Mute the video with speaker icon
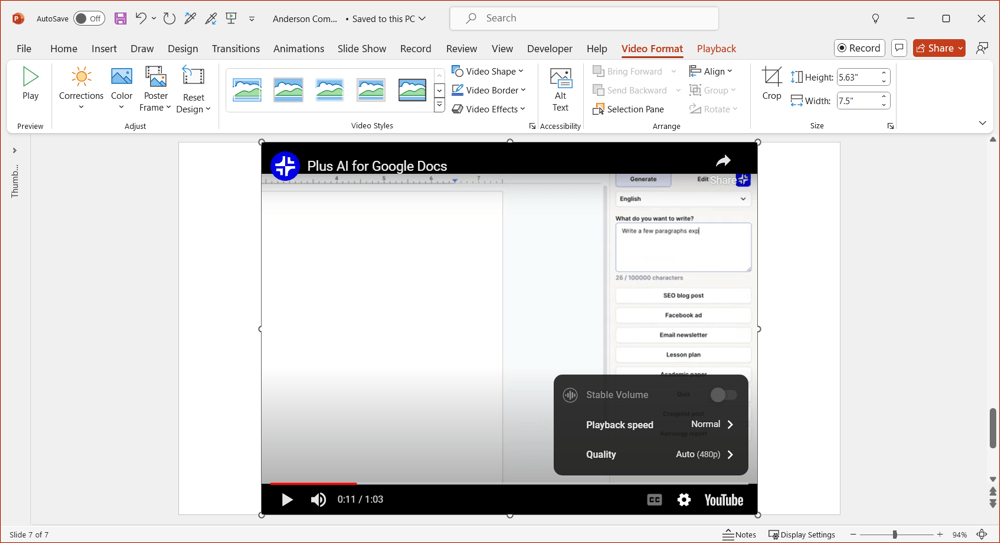Screen dimensions: 1000x543 (318, 500)
